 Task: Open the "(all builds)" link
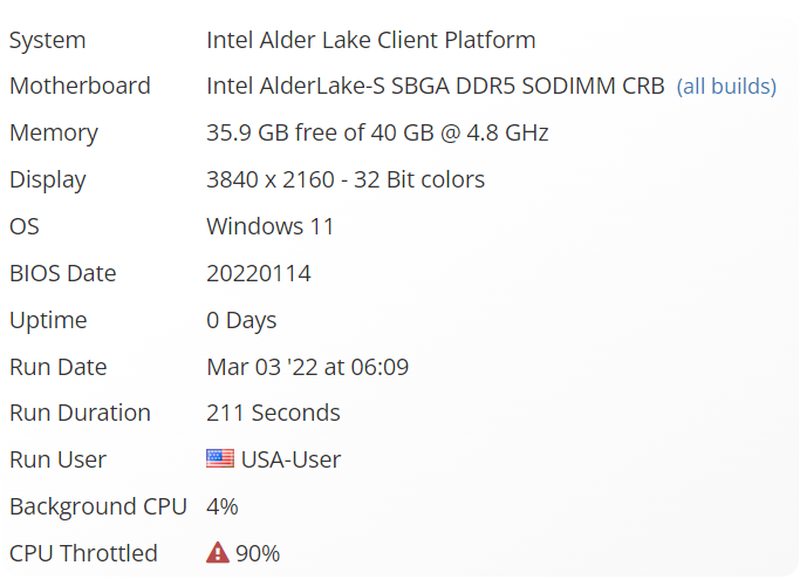(x=726, y=87)
